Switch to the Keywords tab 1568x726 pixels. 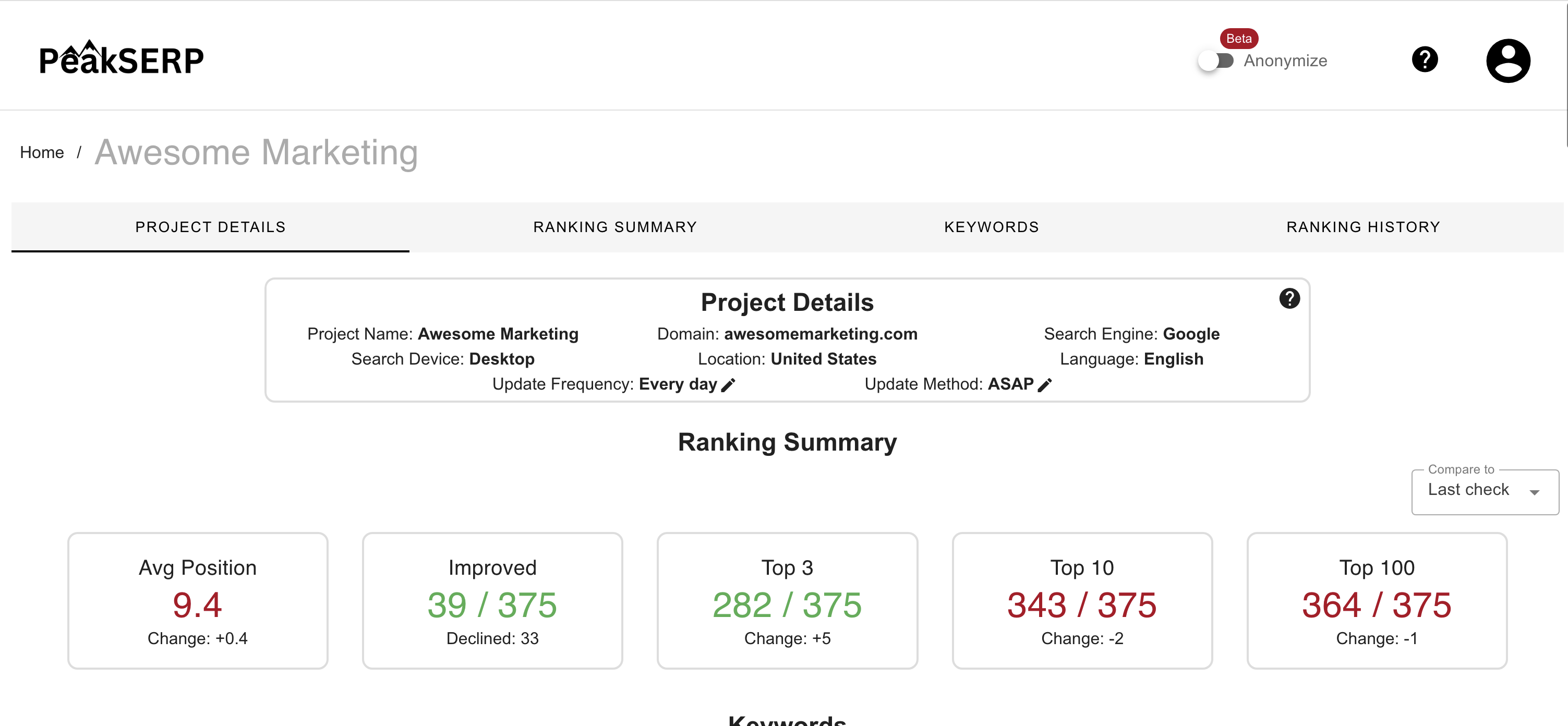(x=991, y=227)
